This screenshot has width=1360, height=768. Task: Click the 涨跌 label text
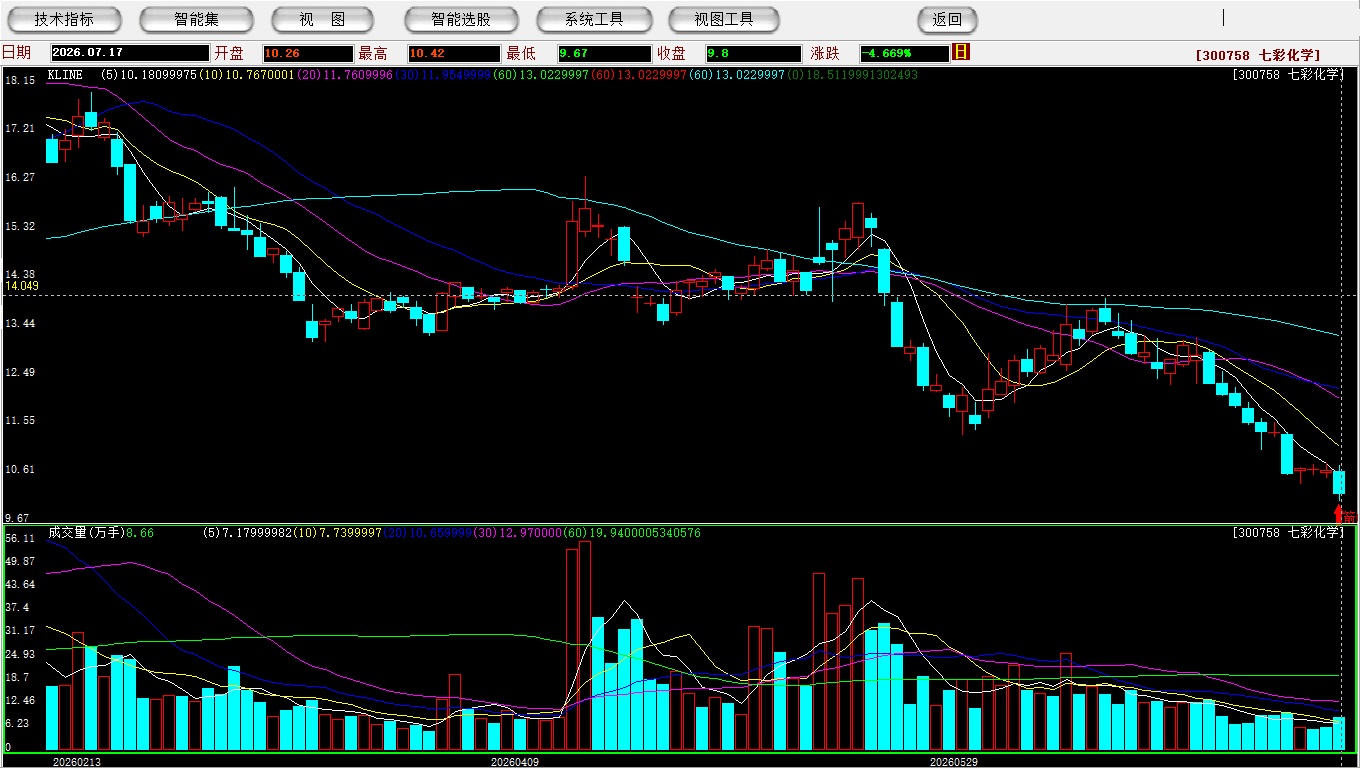click(x=825, y=53)
